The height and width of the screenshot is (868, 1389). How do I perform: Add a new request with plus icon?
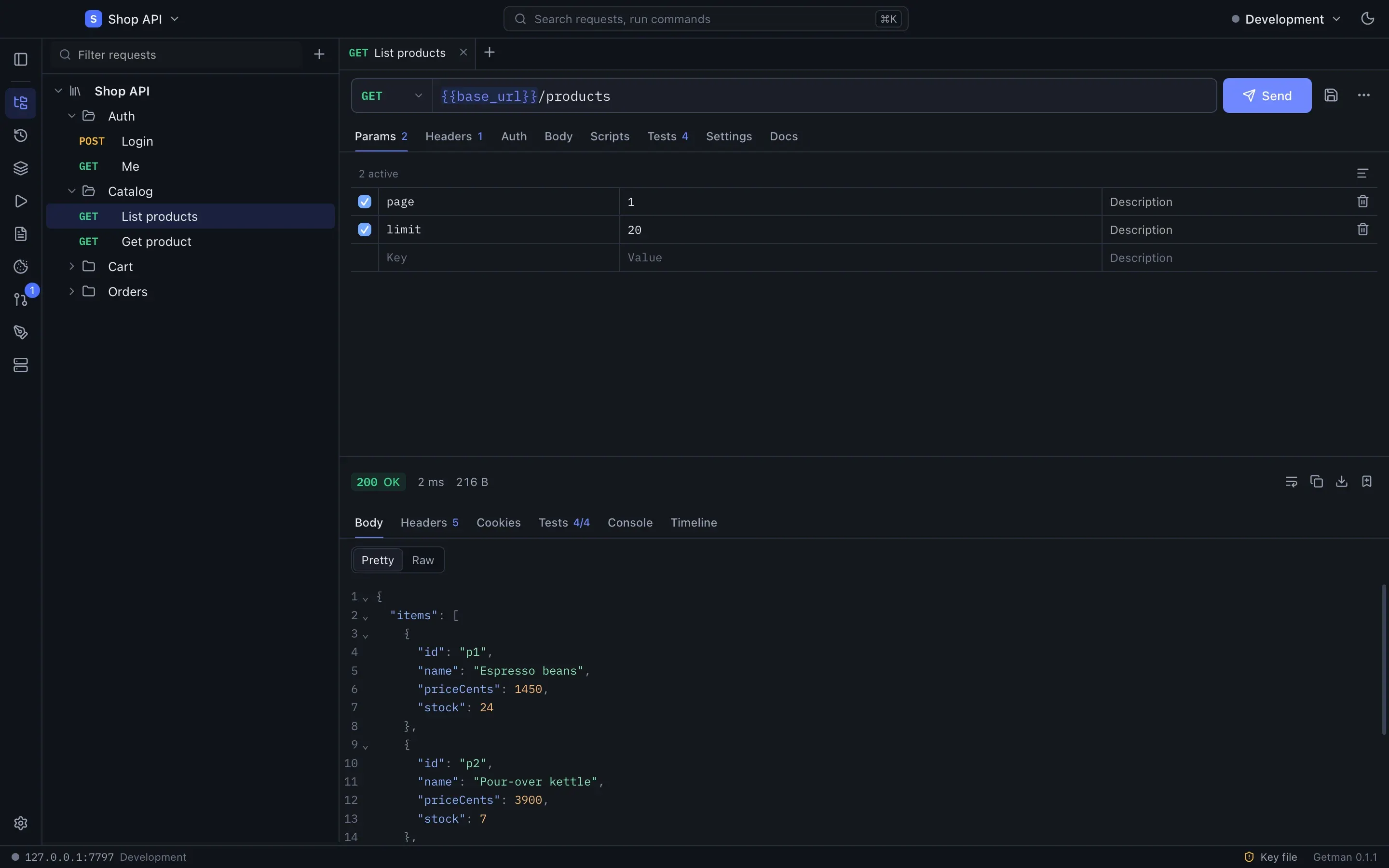tap(319, 54)
